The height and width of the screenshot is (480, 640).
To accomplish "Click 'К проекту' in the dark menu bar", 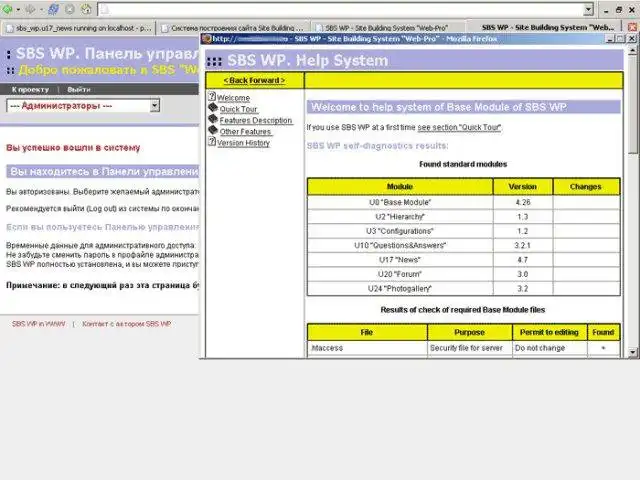I will coord(30,89).
